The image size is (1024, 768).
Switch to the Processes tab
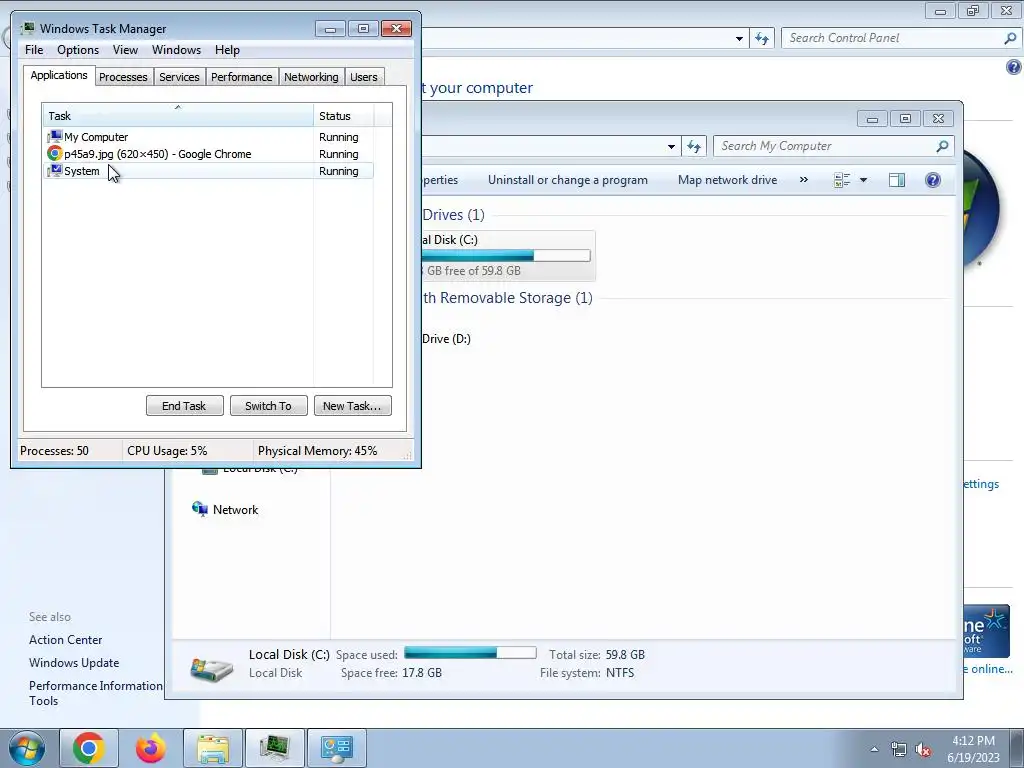(123, 77)
